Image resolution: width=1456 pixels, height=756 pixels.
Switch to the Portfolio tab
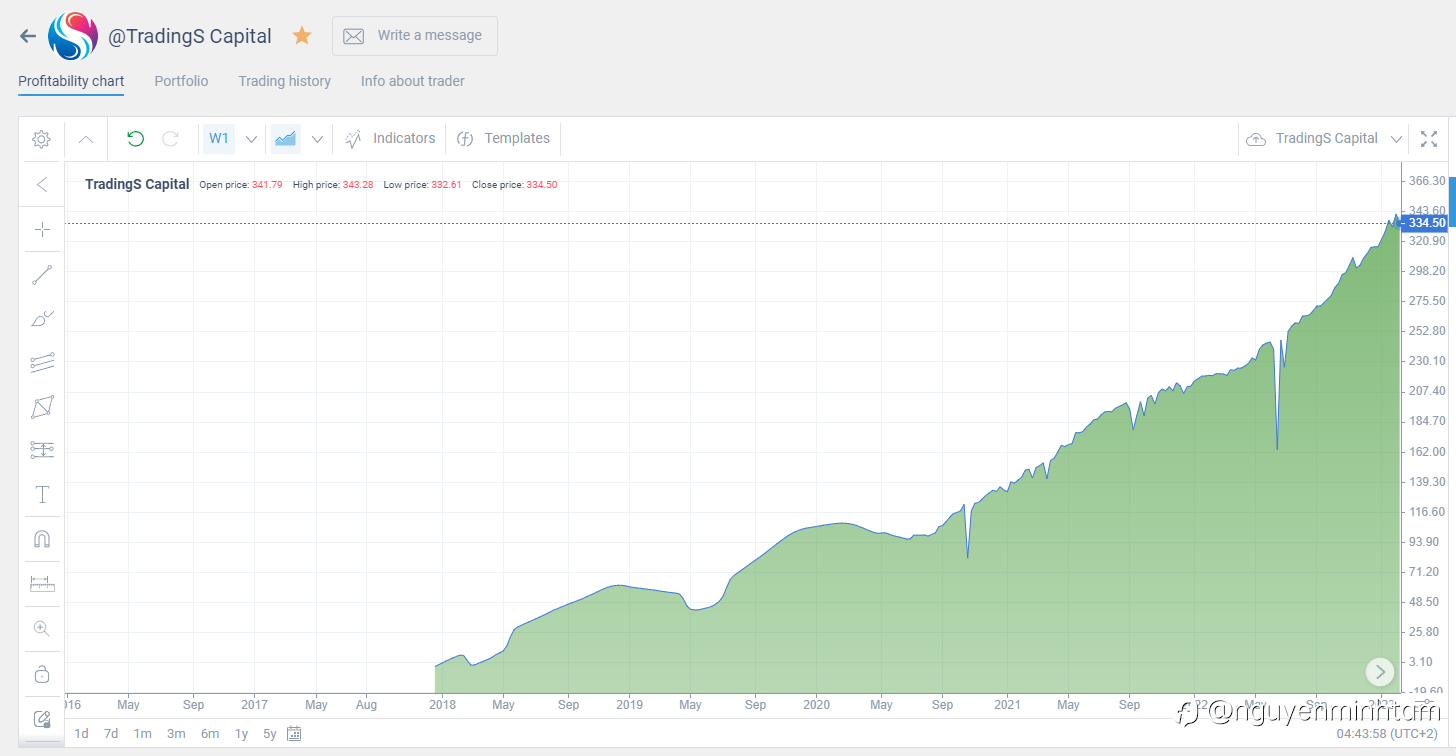pos(181,81)
